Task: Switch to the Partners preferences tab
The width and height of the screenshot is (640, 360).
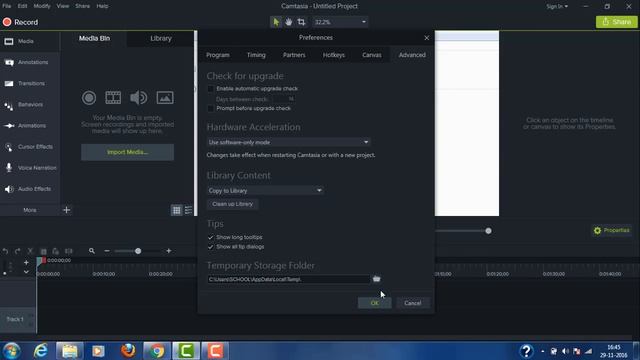Action: pos(294,55)
